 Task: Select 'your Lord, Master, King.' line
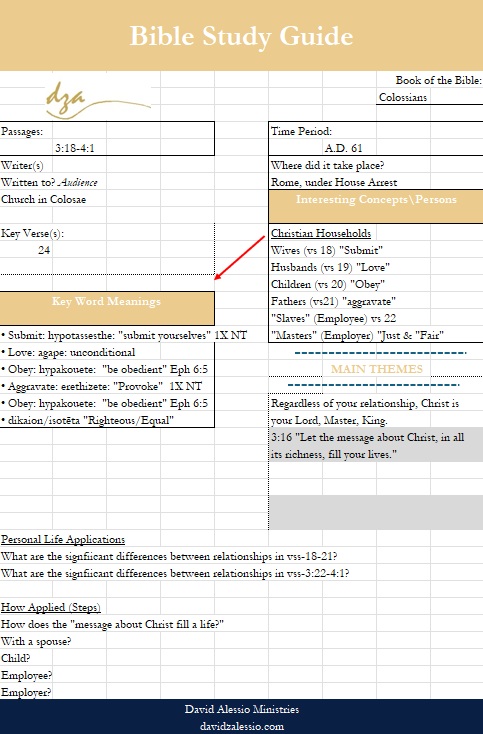pos(329,420)
